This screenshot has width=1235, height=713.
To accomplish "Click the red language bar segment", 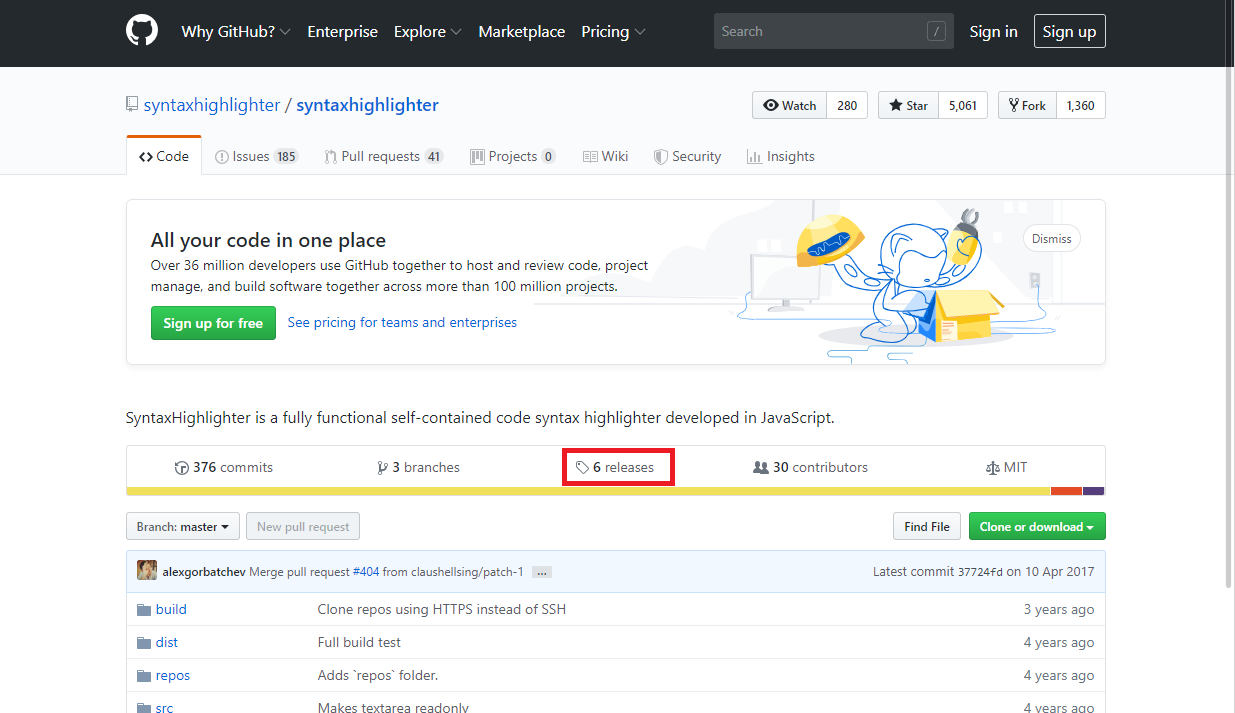I will [x=1066, y=491].
